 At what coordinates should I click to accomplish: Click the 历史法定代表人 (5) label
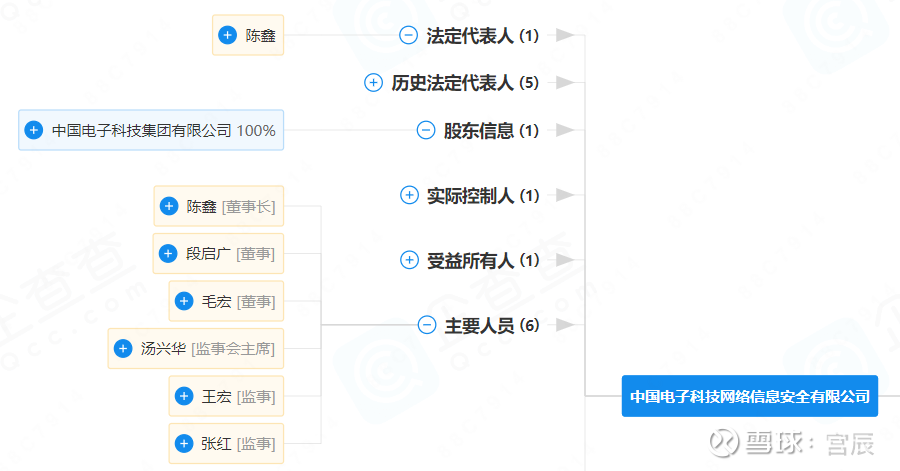(x=465, y=83)
